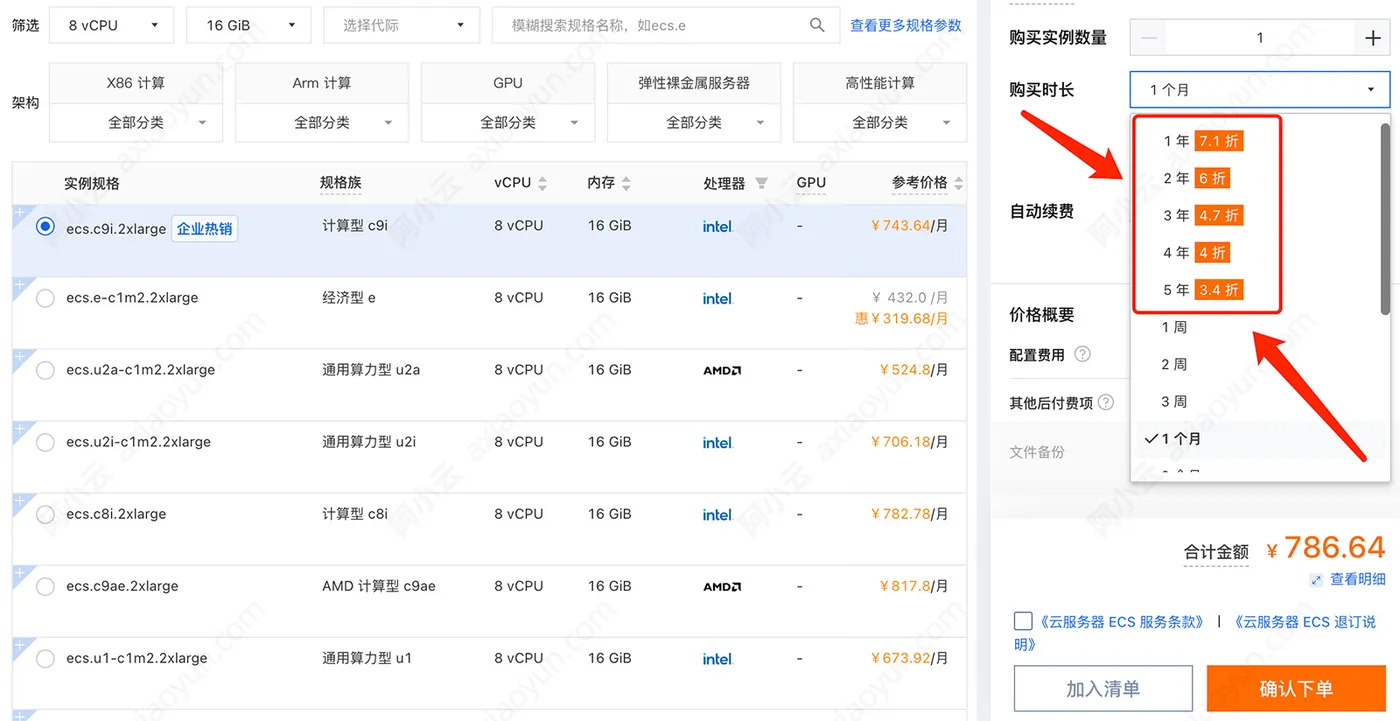Choose the 1 年 7.1 折 duration option
This screenshot has height=721, width=1400.
pos(1205,141)
